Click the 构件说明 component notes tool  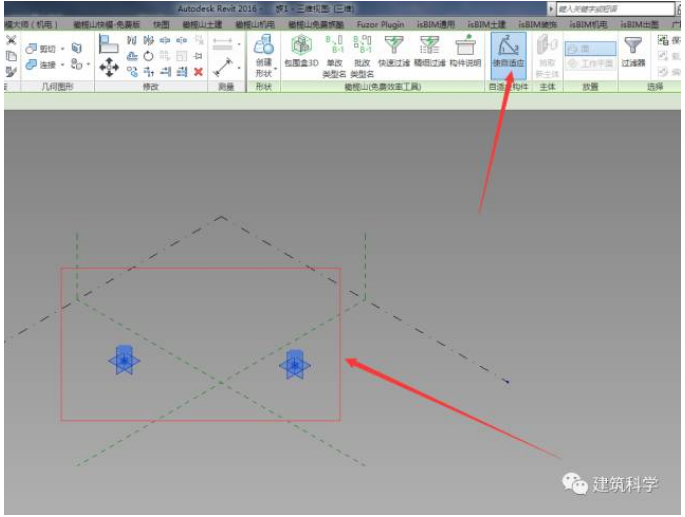point(465,51)
